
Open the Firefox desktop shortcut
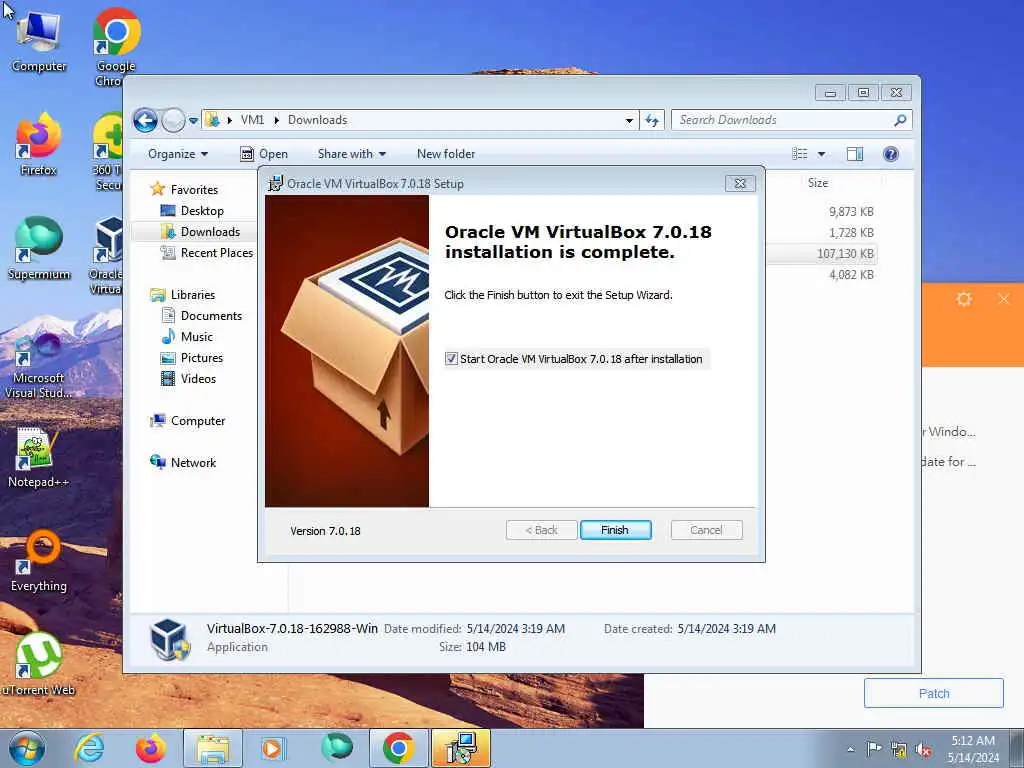pos(39,144)
